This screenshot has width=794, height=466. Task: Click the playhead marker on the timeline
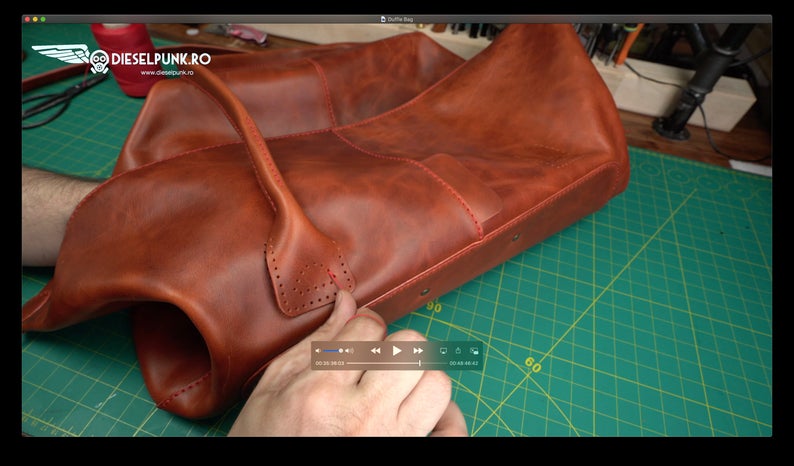419,363
